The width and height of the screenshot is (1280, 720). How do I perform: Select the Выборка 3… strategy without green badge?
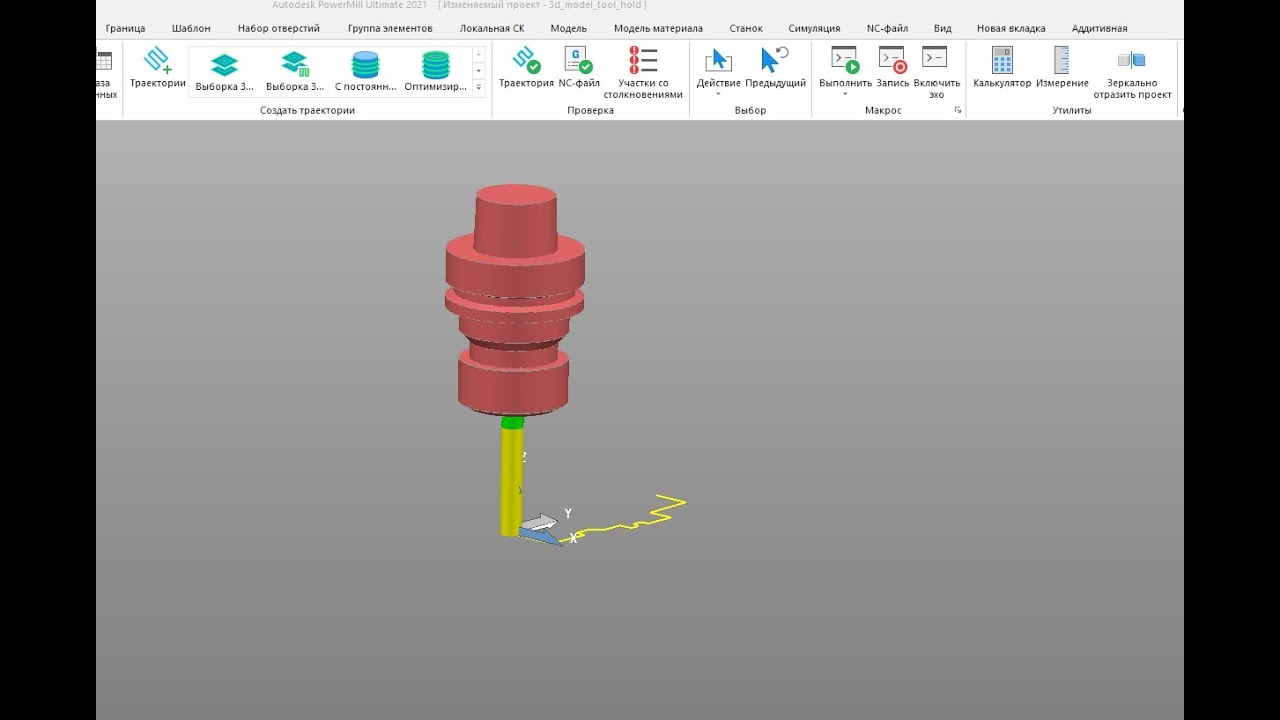pos(224,72)
